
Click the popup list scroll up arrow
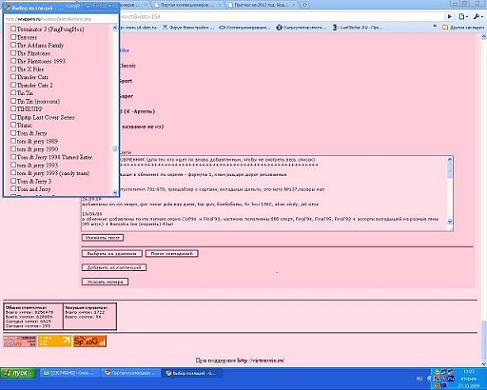click(x=115, y=28)
